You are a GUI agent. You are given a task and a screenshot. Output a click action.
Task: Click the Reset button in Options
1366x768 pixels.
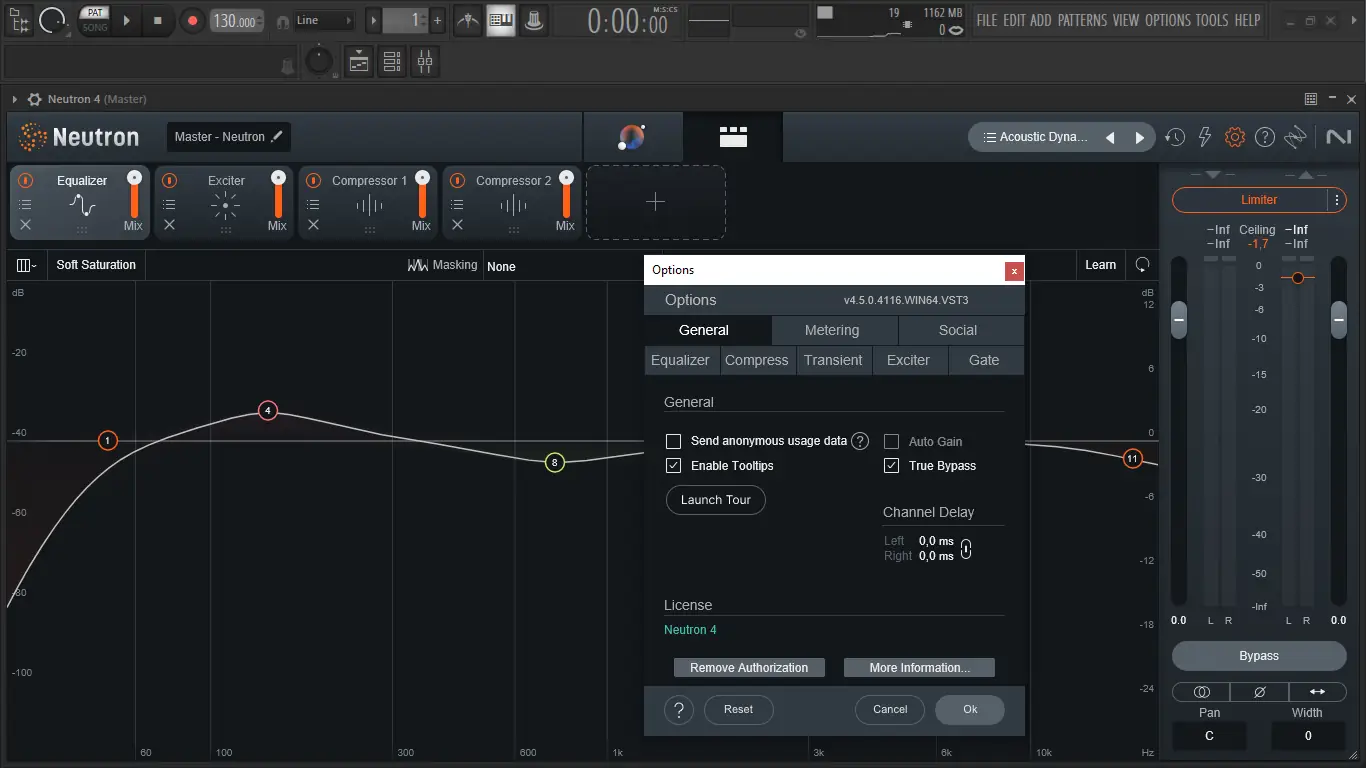tap(739, 710)
